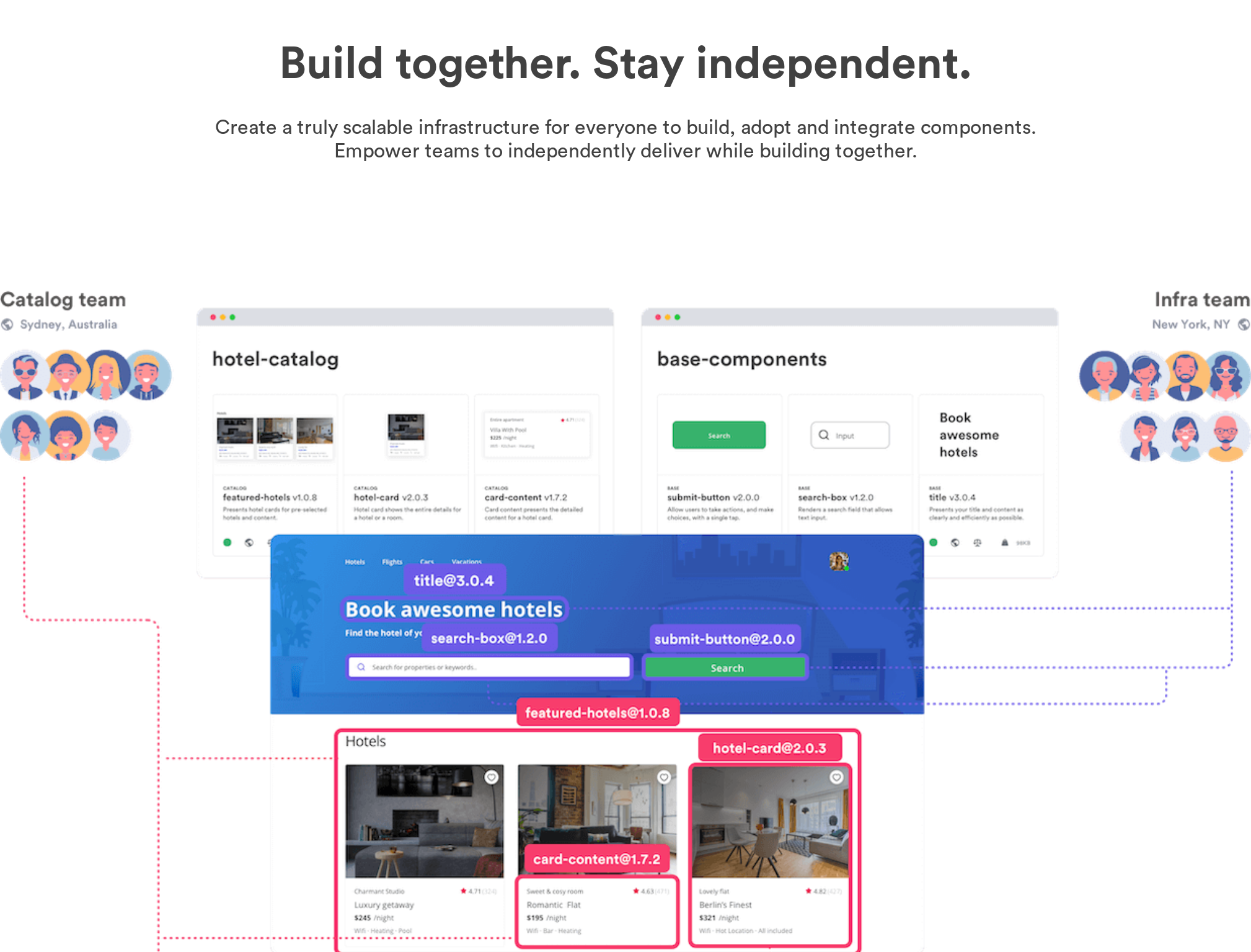Open the Romantic Flat hotel photo
Image resolution: width=1251 pixels, height=952 pixels.
point(597,821)
